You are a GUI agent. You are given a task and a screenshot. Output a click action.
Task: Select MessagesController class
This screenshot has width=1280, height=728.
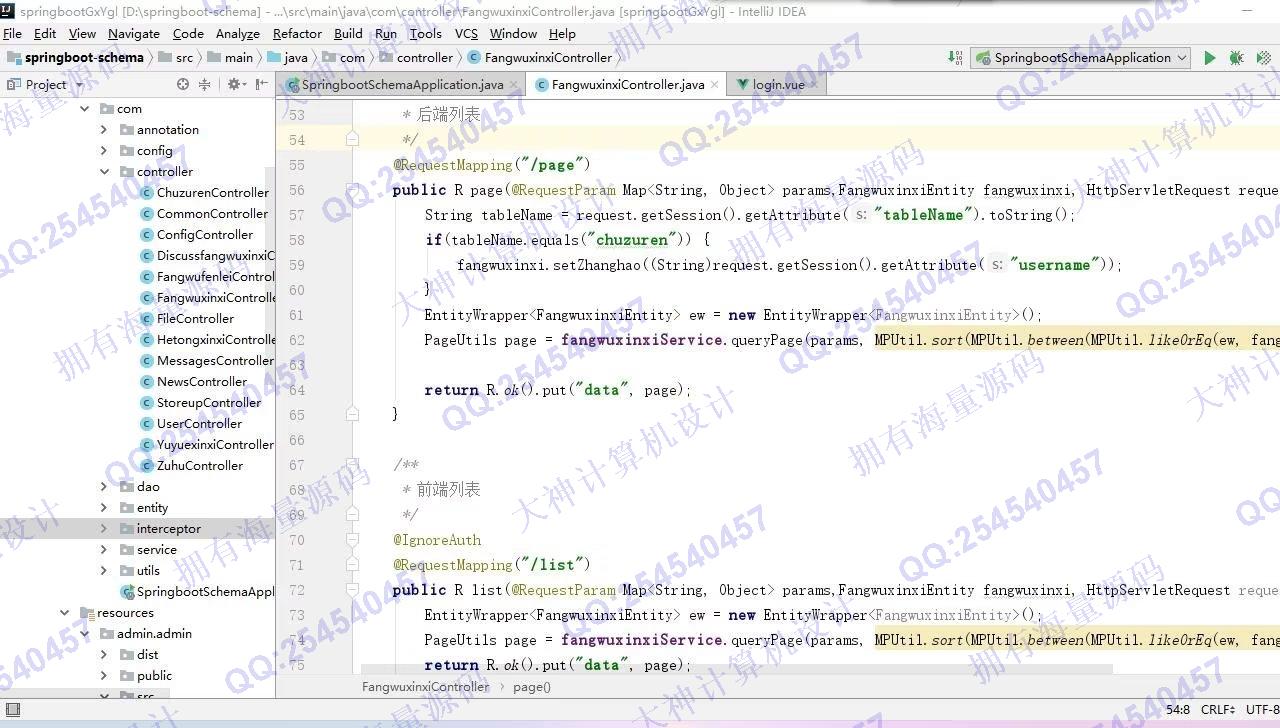tap(215, 361)
